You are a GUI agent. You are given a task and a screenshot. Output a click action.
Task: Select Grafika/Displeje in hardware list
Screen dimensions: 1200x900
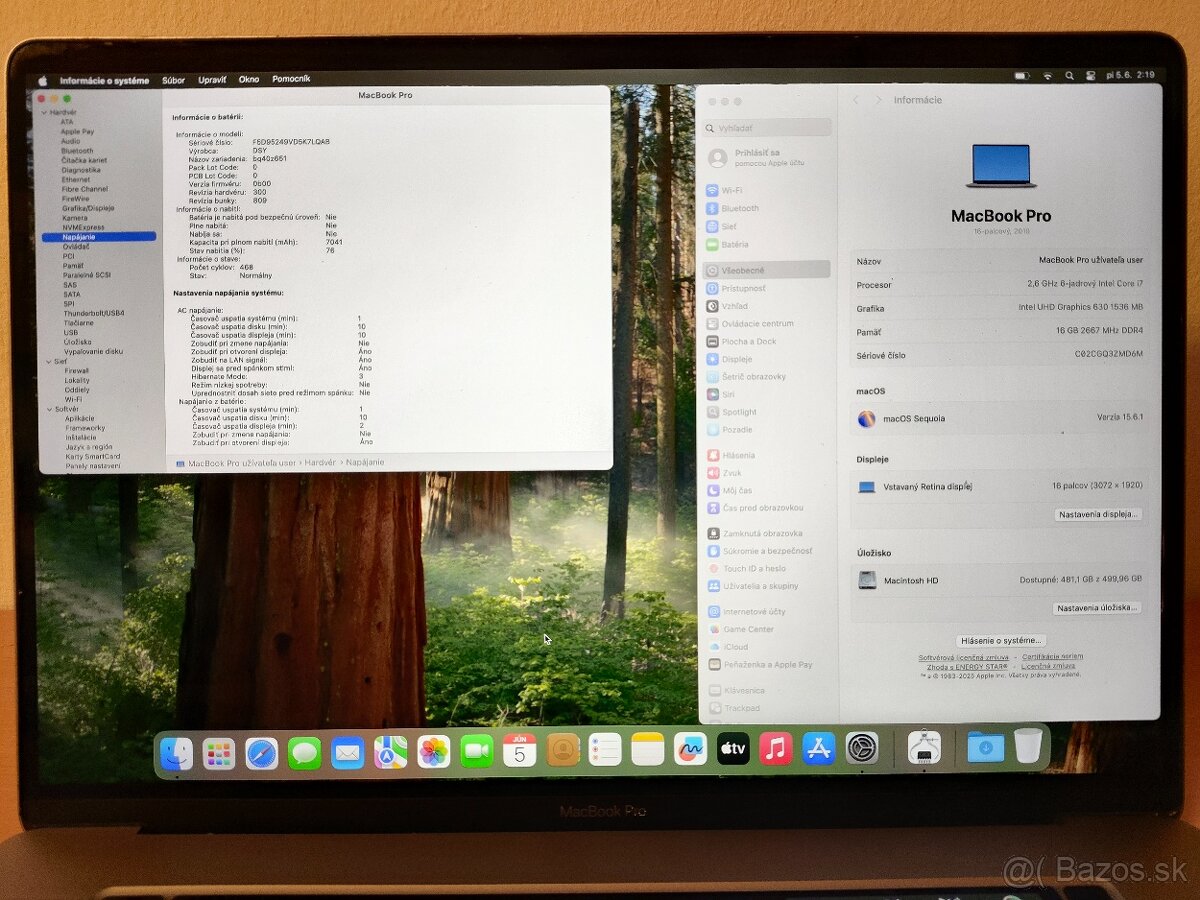(x=88, y=208)
